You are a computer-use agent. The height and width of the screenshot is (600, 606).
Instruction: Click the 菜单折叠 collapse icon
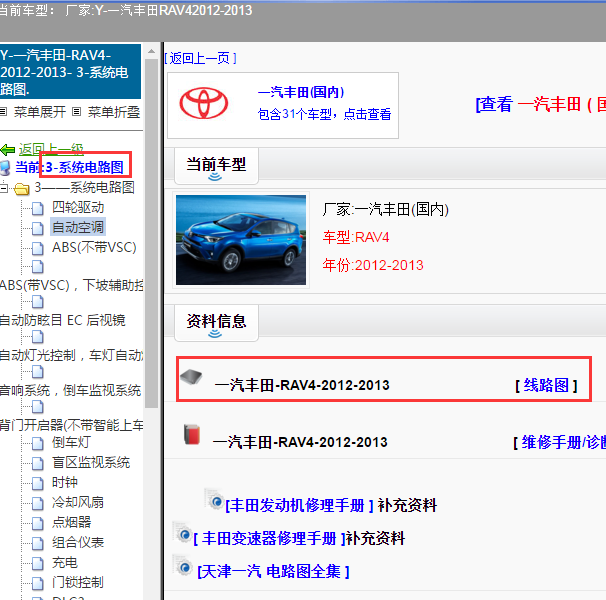pyautogui.click(x=77, y=112)
